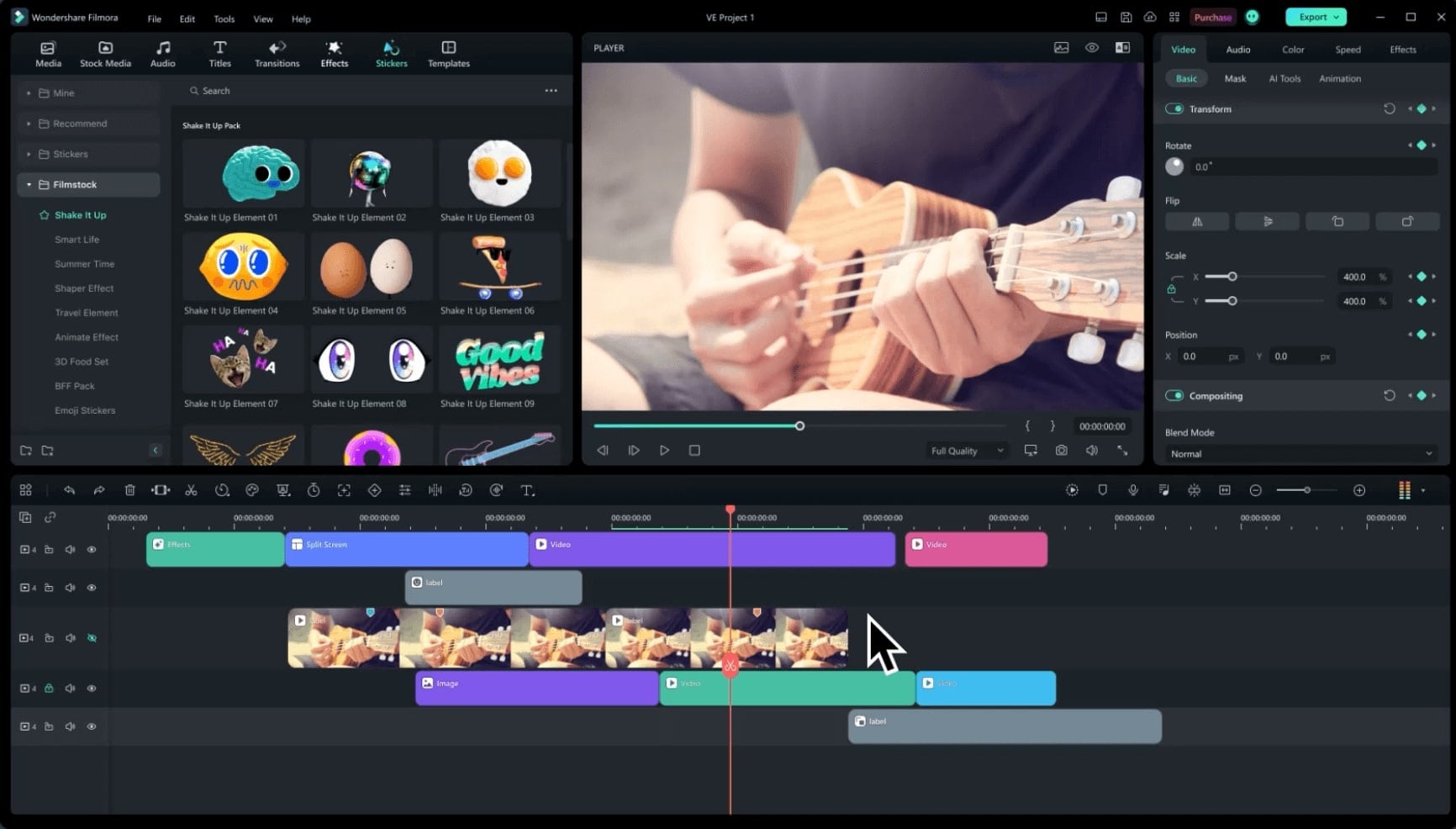Screen dimensions: 1456x829
Task: Toggle the Transform section switch
Action: pos(1174,108)
